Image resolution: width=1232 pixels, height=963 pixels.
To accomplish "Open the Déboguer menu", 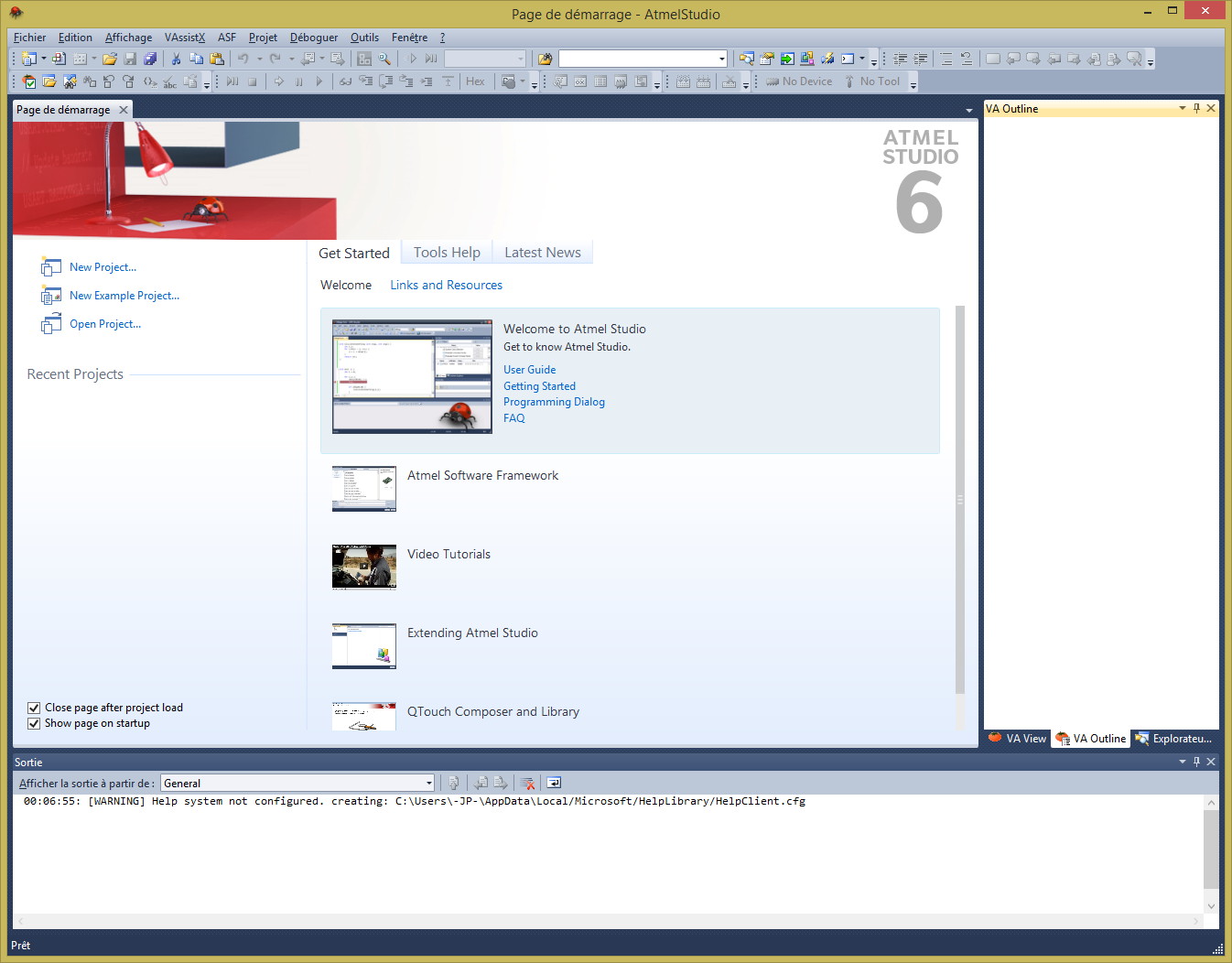I will [314, 38].
